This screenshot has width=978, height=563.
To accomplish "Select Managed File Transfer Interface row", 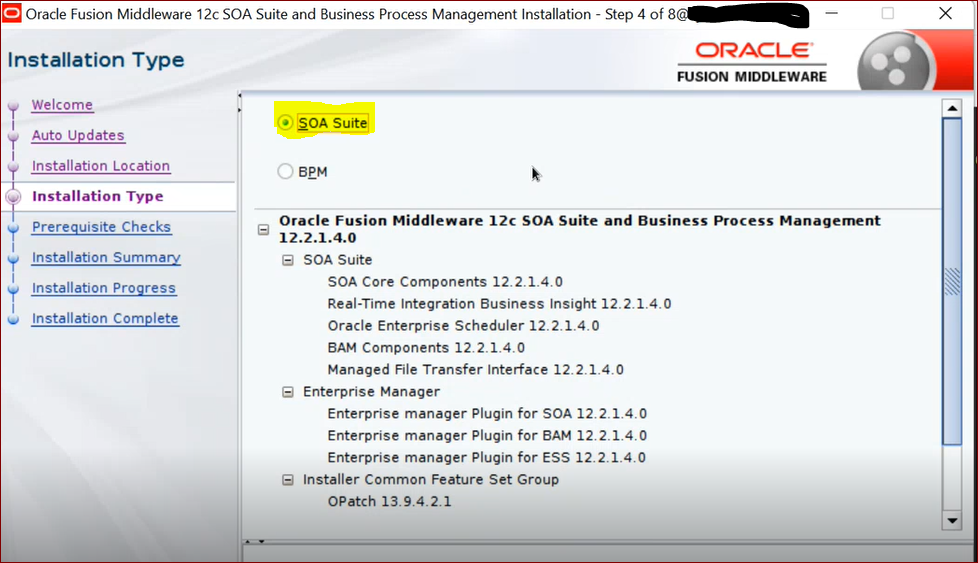I will pos(476,370).
